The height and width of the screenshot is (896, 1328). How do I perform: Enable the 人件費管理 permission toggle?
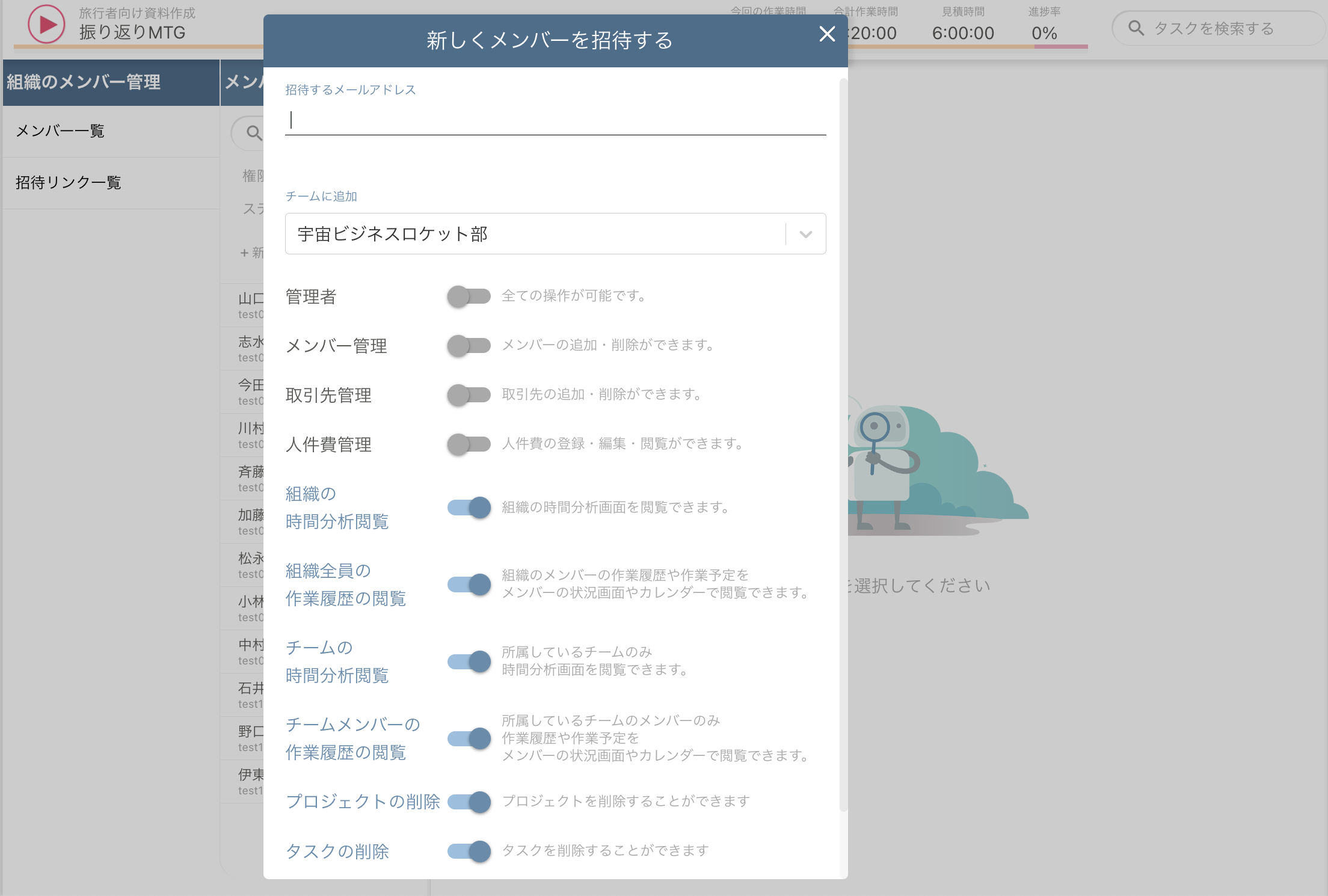pos(469,444)
